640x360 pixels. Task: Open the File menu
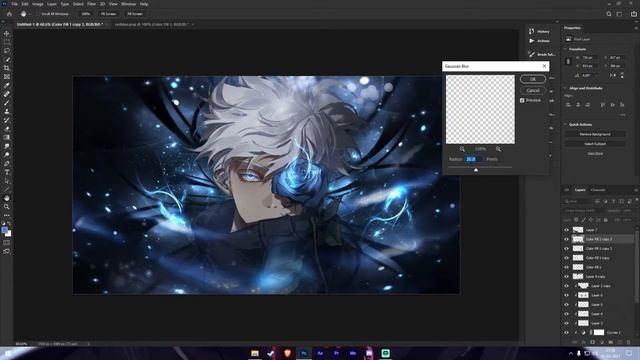(x=14, y=4)
